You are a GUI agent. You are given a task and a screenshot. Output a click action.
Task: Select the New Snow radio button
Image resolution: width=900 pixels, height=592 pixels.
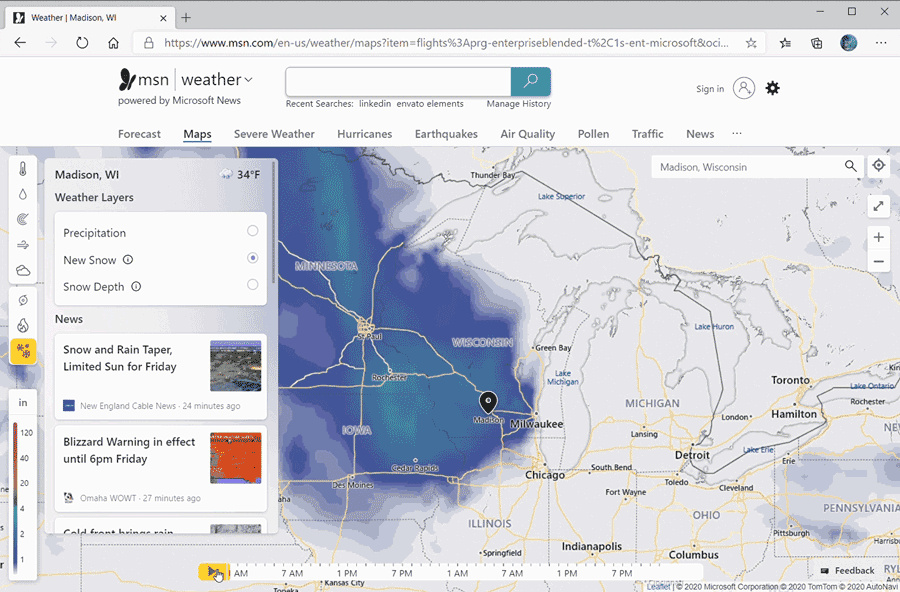tap(253, 258)
